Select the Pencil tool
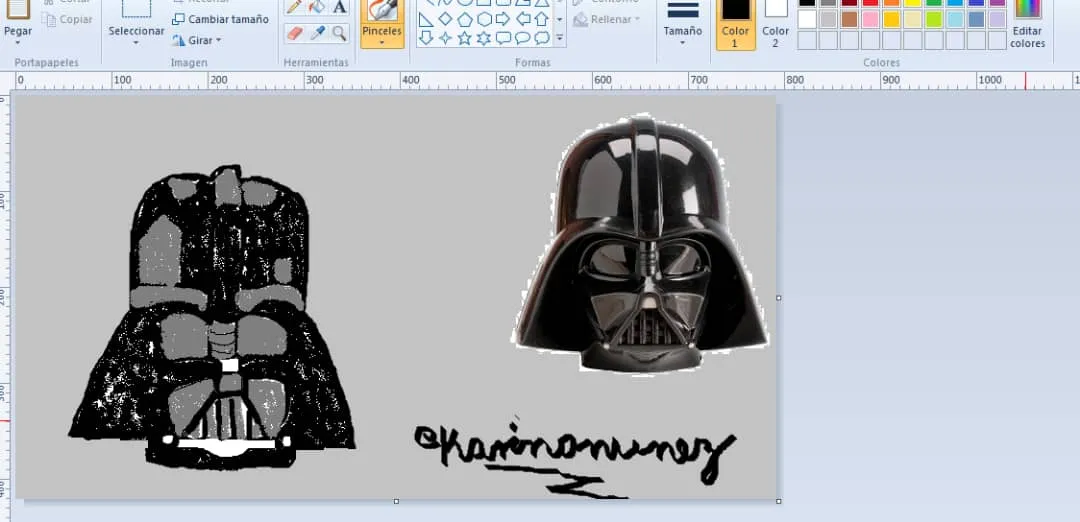The image size is (1080, 522). [x=295, y=7]
